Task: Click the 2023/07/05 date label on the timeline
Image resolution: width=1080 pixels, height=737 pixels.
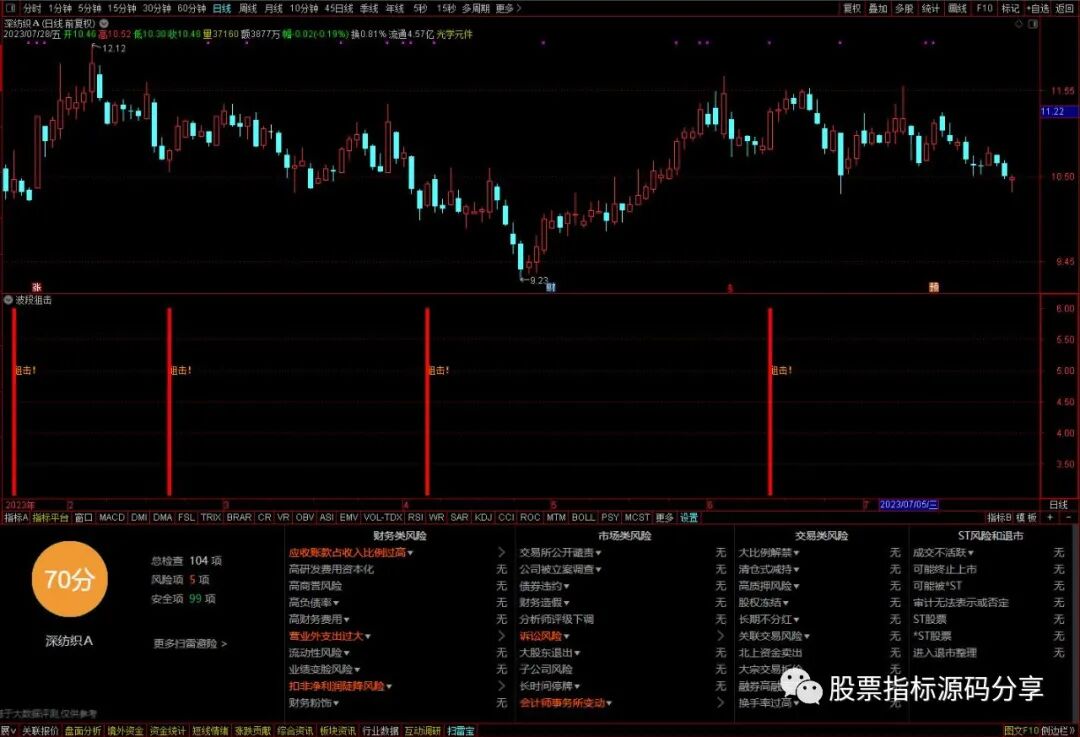Action: pos(908,505)
